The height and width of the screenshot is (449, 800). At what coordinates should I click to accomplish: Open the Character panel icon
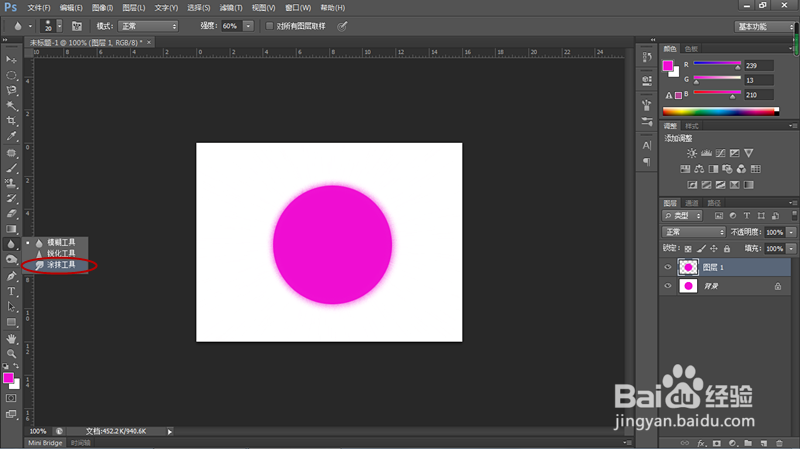point(647,145)
